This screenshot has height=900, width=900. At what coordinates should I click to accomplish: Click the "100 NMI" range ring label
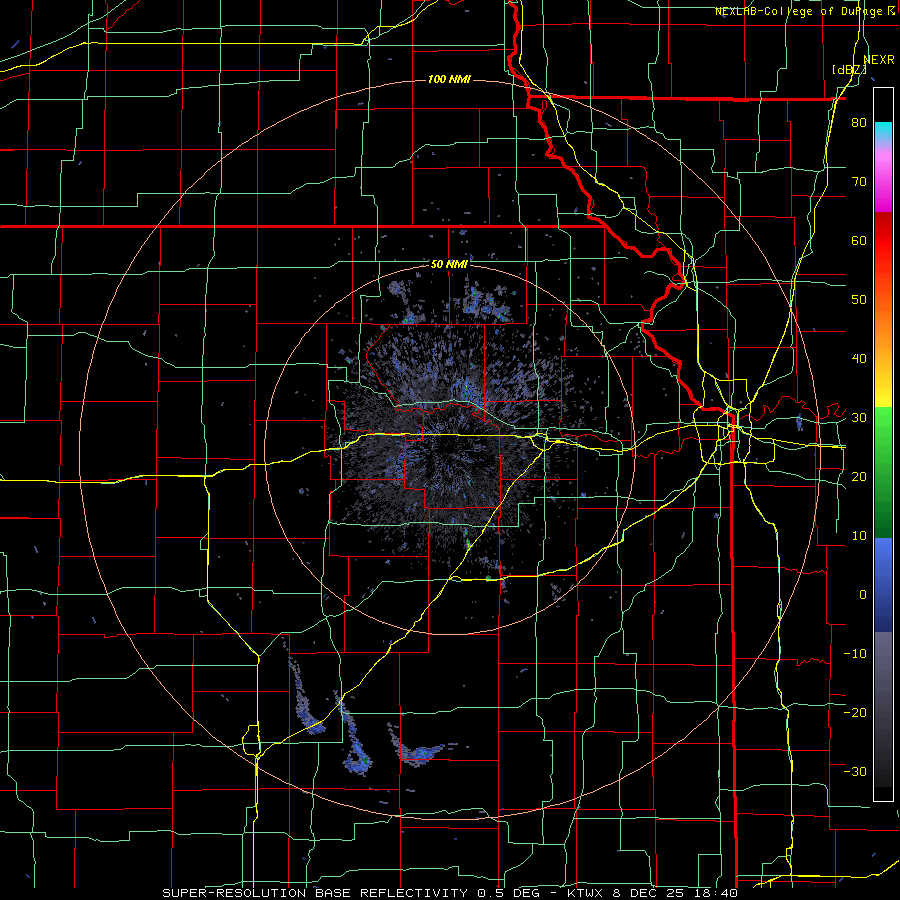pos(449,79)
